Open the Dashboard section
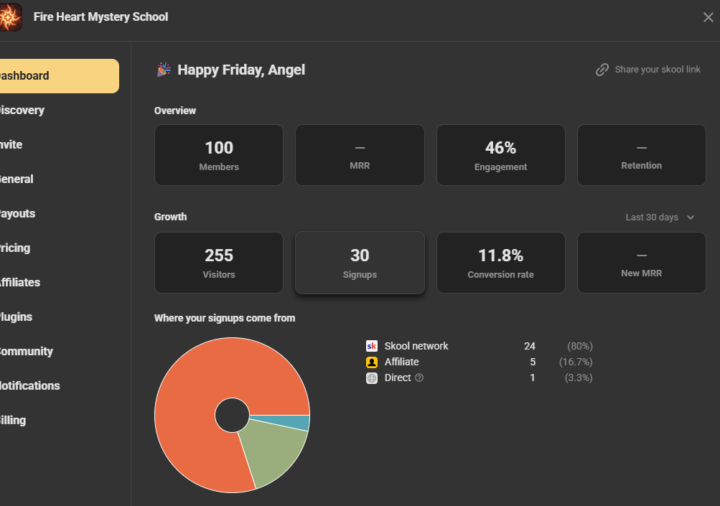This screenshot has height=506, width=720. pyautogui.click(x=59, y=76)
